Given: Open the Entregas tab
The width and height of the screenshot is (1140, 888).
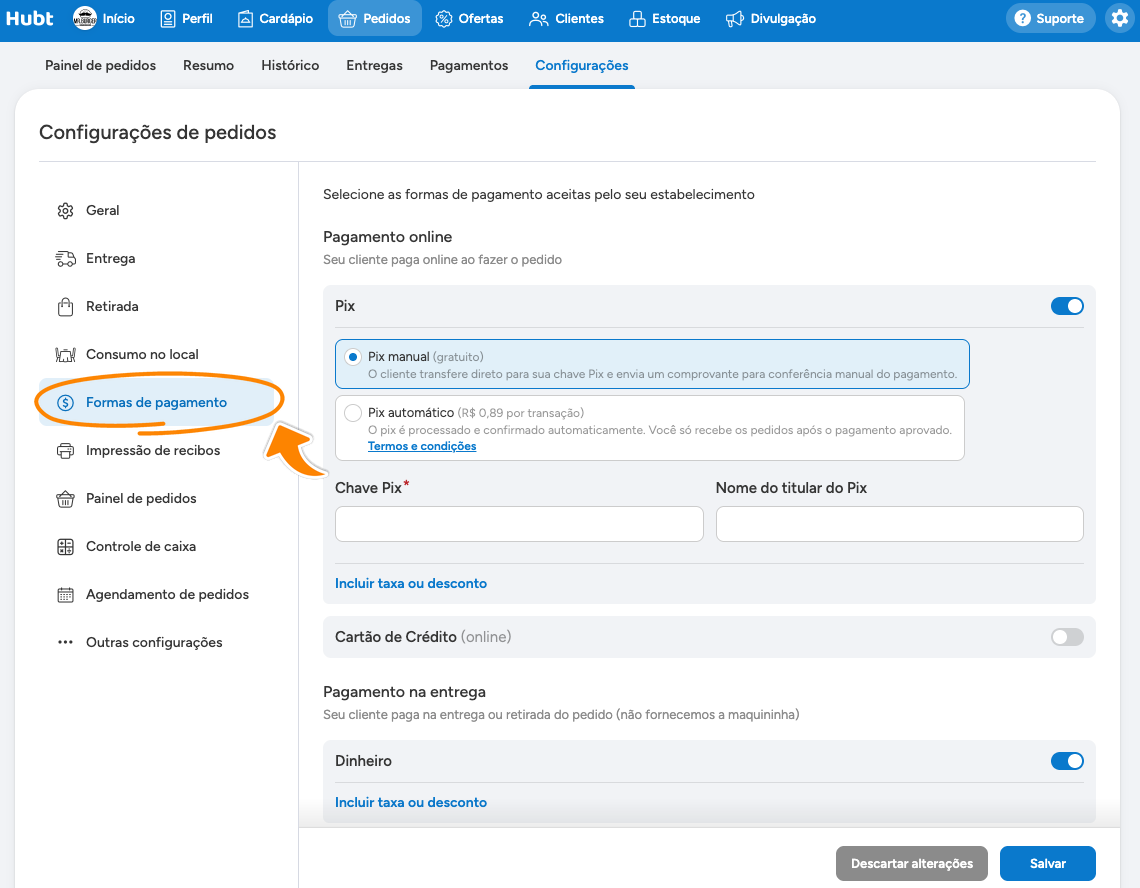Looking at the screenshot, I should point(374,65).
